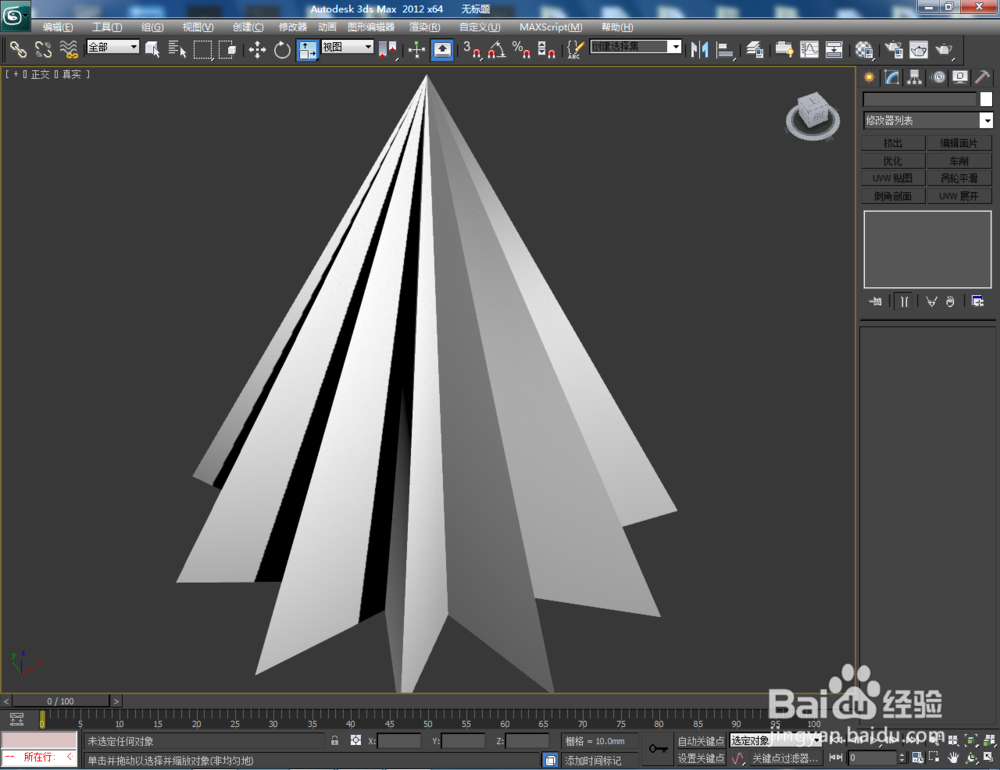The image size is (1000, 770).
Task: Toggle Spinner Snap
Action: 547,50
